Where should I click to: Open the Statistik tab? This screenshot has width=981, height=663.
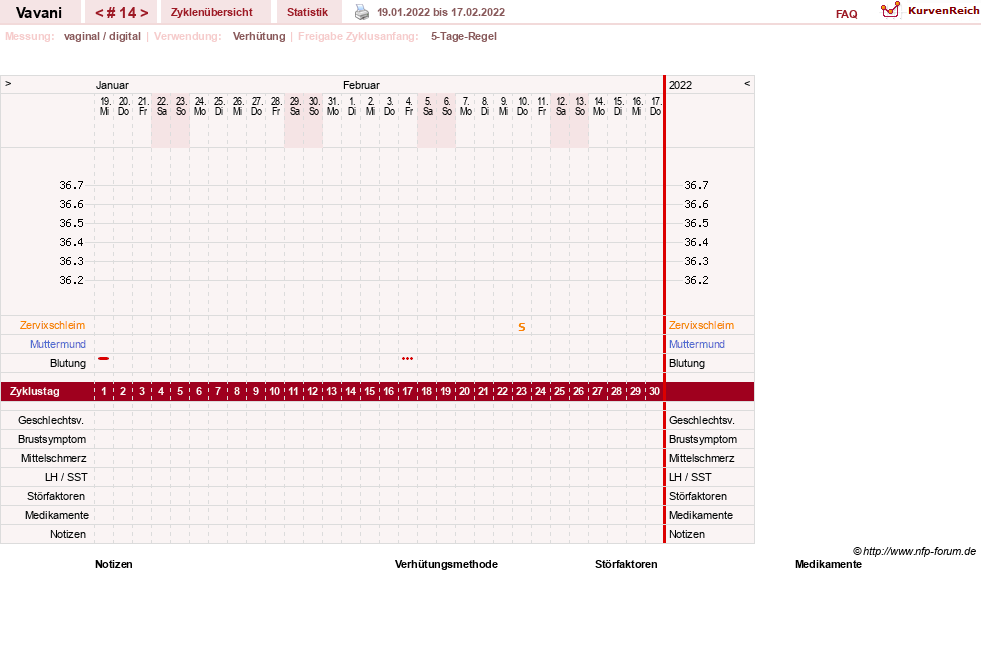(307, 12)
